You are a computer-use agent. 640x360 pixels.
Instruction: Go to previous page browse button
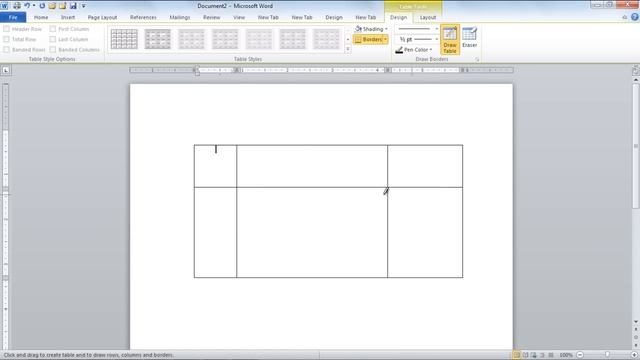pyautogui.click(x=636, y=329)
